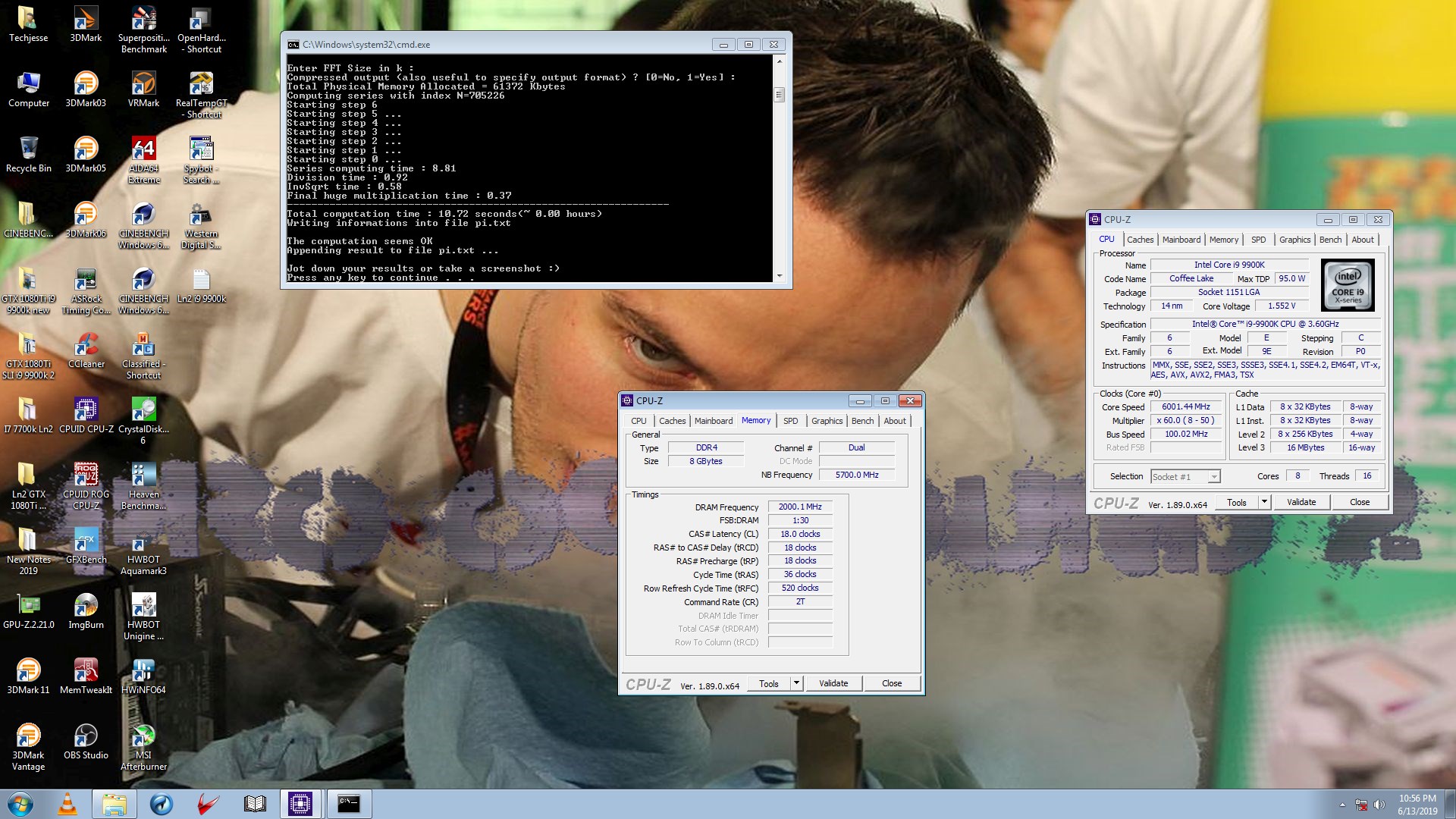Click Core Speed value 6001.44 MHz
1456x819 pixels.
pyautogui.click(x=1186, y=406)
